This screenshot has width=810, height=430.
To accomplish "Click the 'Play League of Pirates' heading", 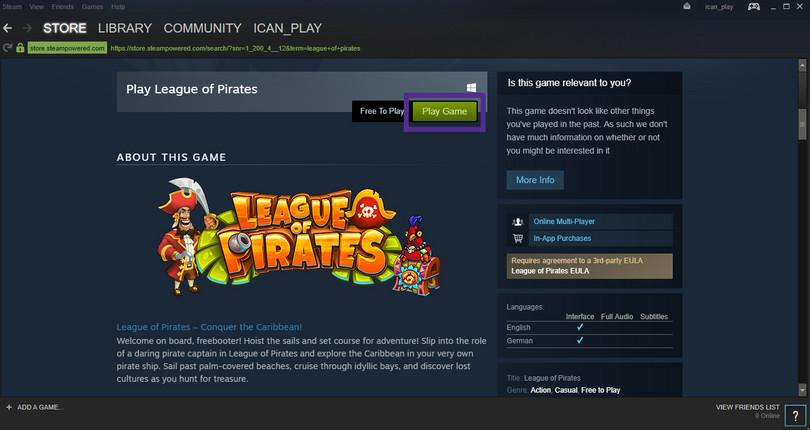I will coord(192,89).
